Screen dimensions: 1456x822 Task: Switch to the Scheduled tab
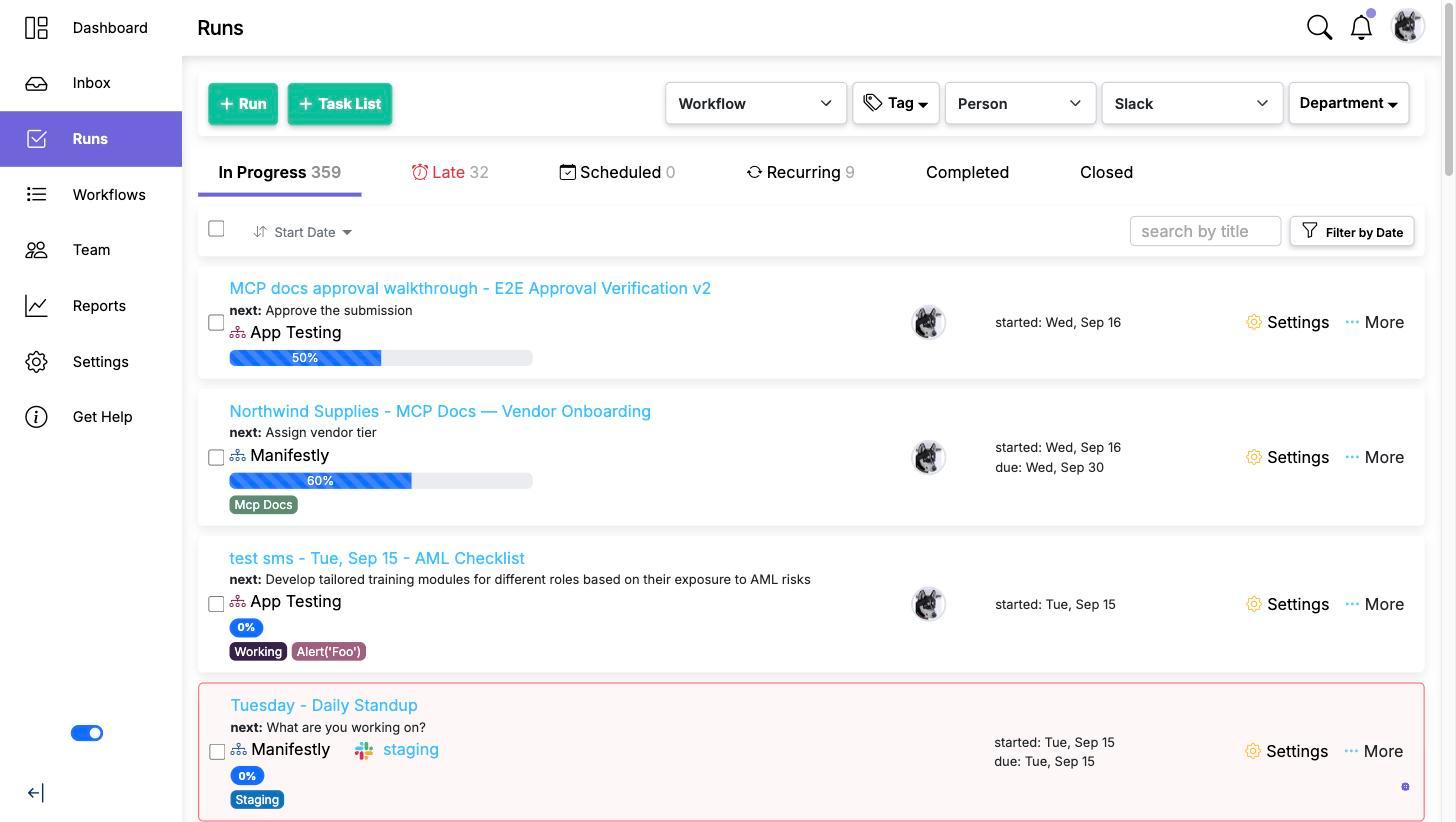pos(617,172)
